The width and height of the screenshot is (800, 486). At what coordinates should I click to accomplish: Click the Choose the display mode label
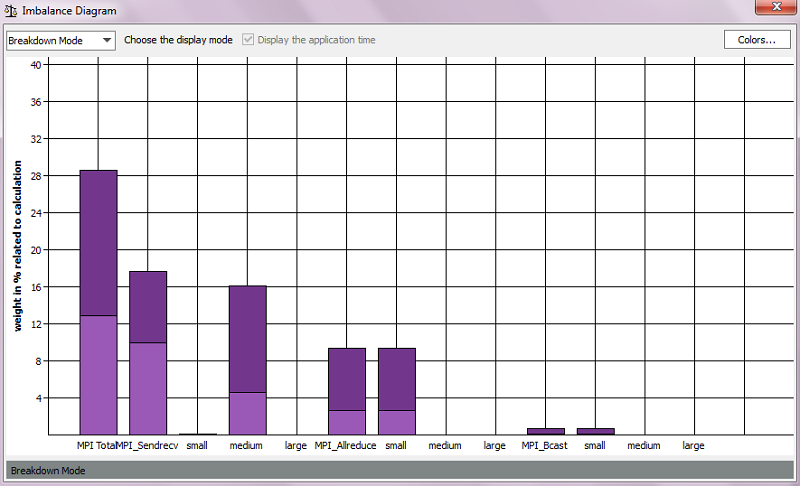(178, 40)
